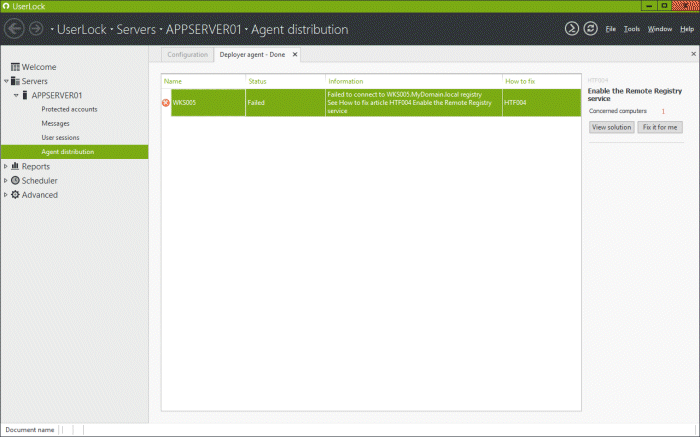Open the Tools menu

tap(632, 29)
